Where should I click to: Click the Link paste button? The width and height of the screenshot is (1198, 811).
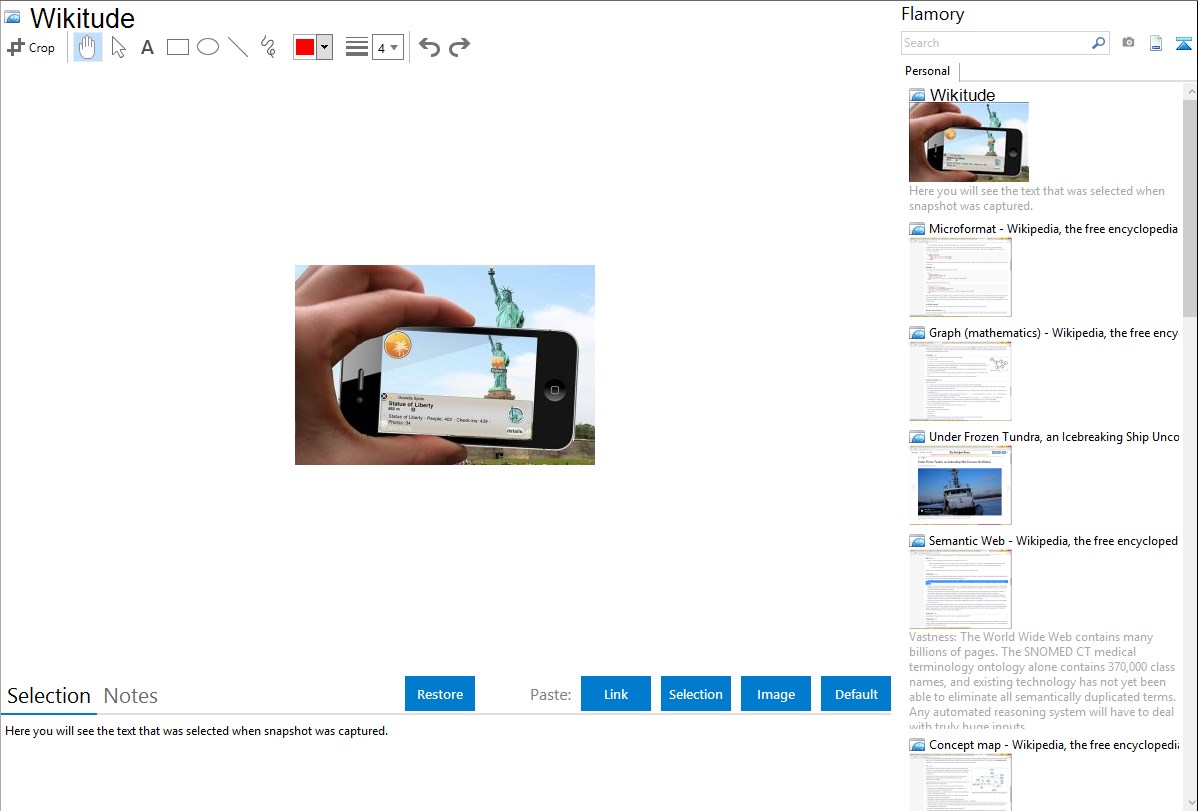click(x=616, y=694)
